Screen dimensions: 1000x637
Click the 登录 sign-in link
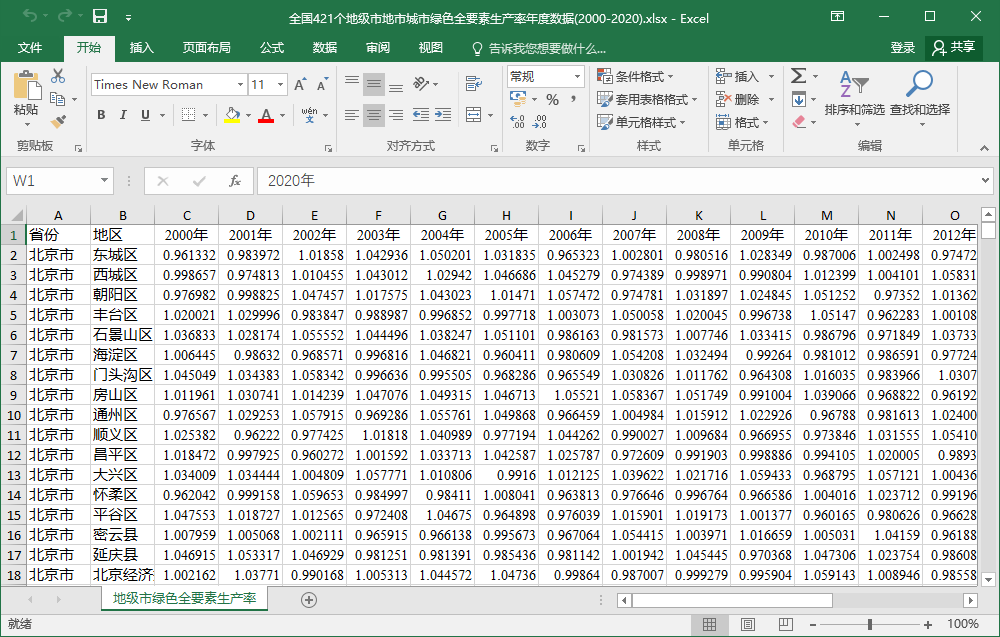click(902, 48)
